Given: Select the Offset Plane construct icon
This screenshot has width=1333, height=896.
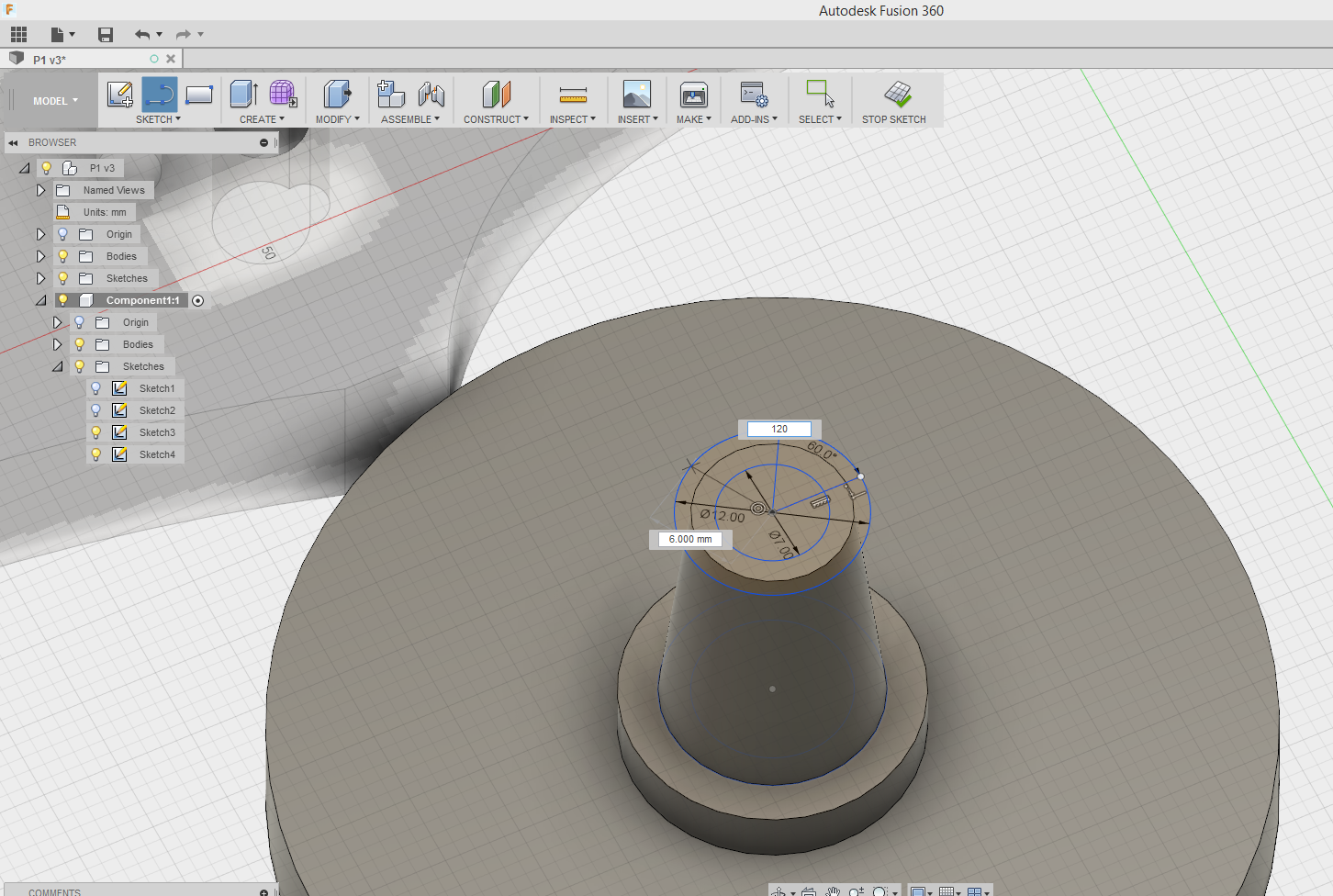Looking at the screenshot, I should point(496,94).
